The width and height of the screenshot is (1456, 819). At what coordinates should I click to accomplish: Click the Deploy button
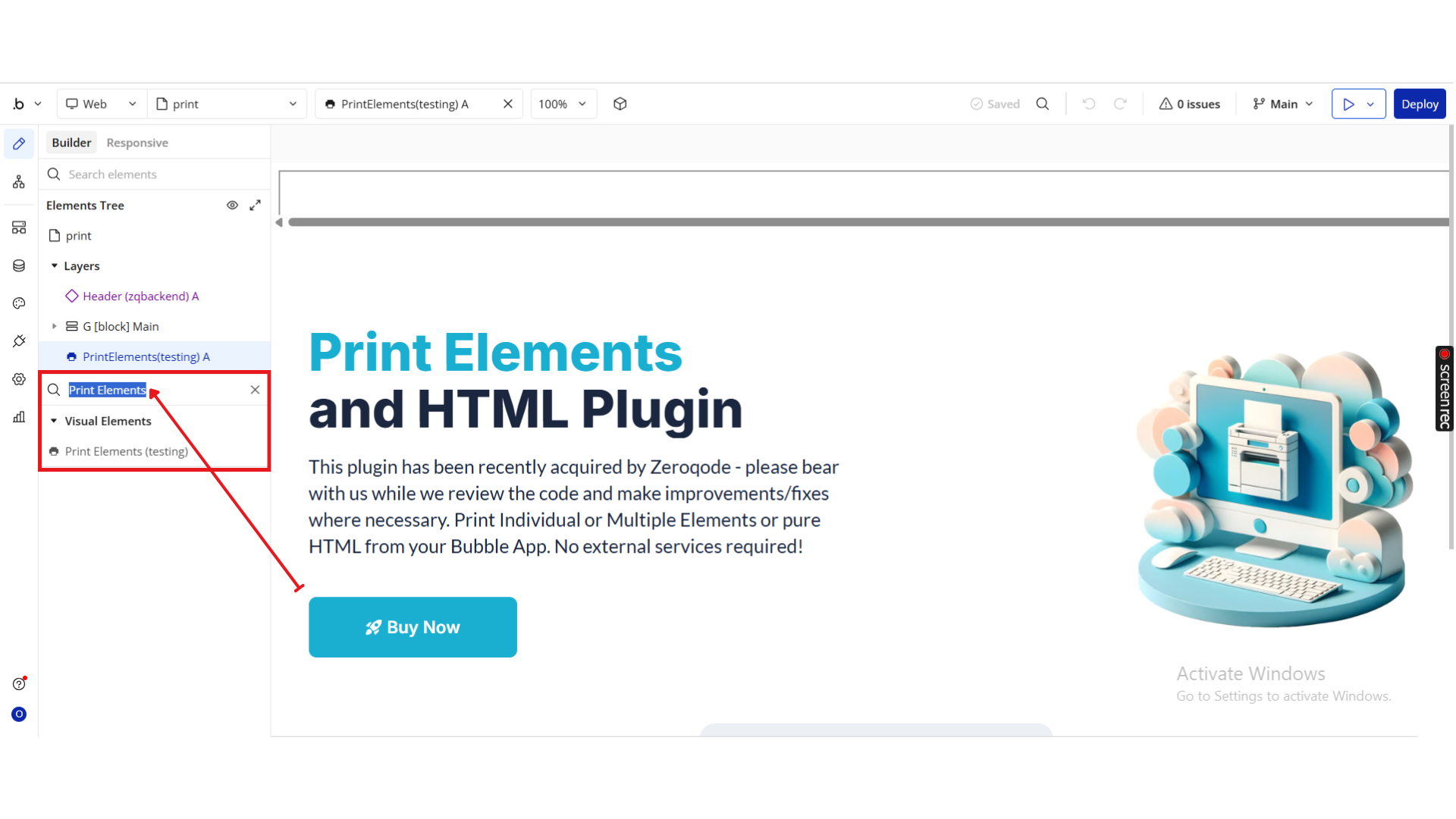(1420, 104)
